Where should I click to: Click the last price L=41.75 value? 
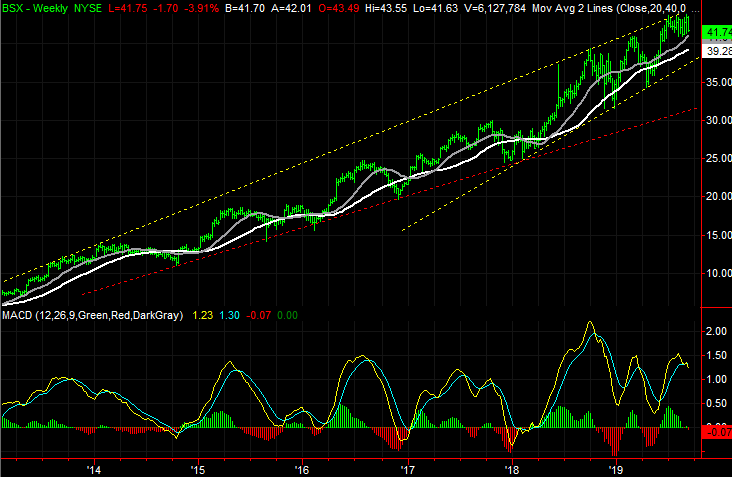click(x=128, y=8)
